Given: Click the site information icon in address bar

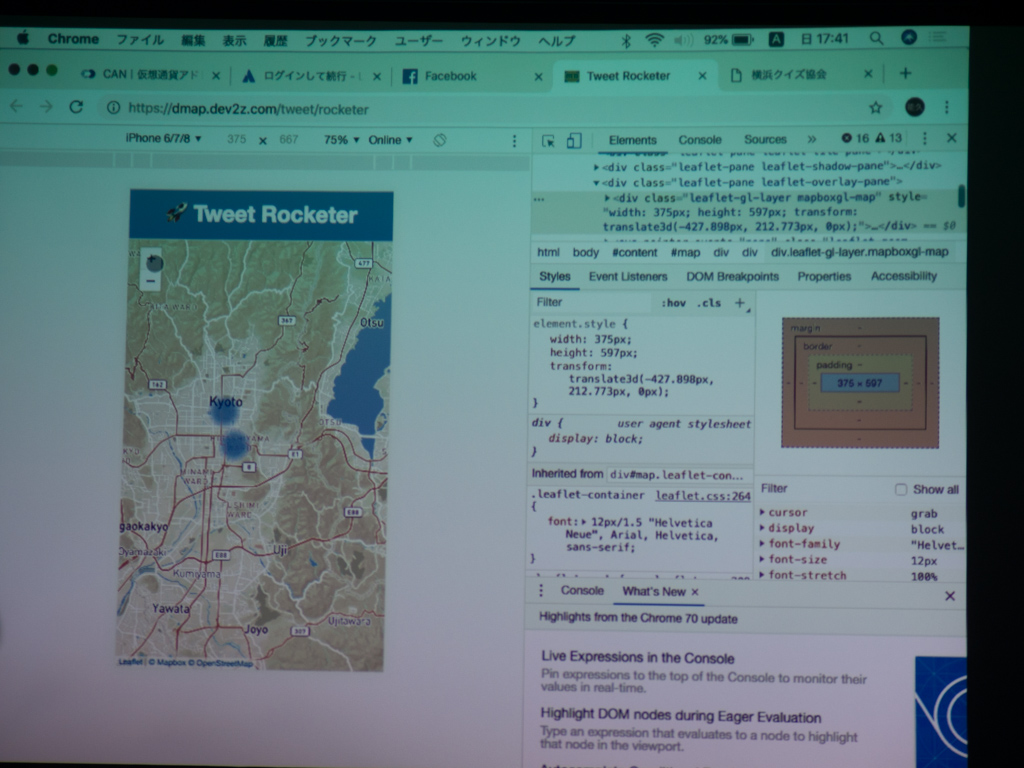Looking at the screenshot, I should 113,108.
